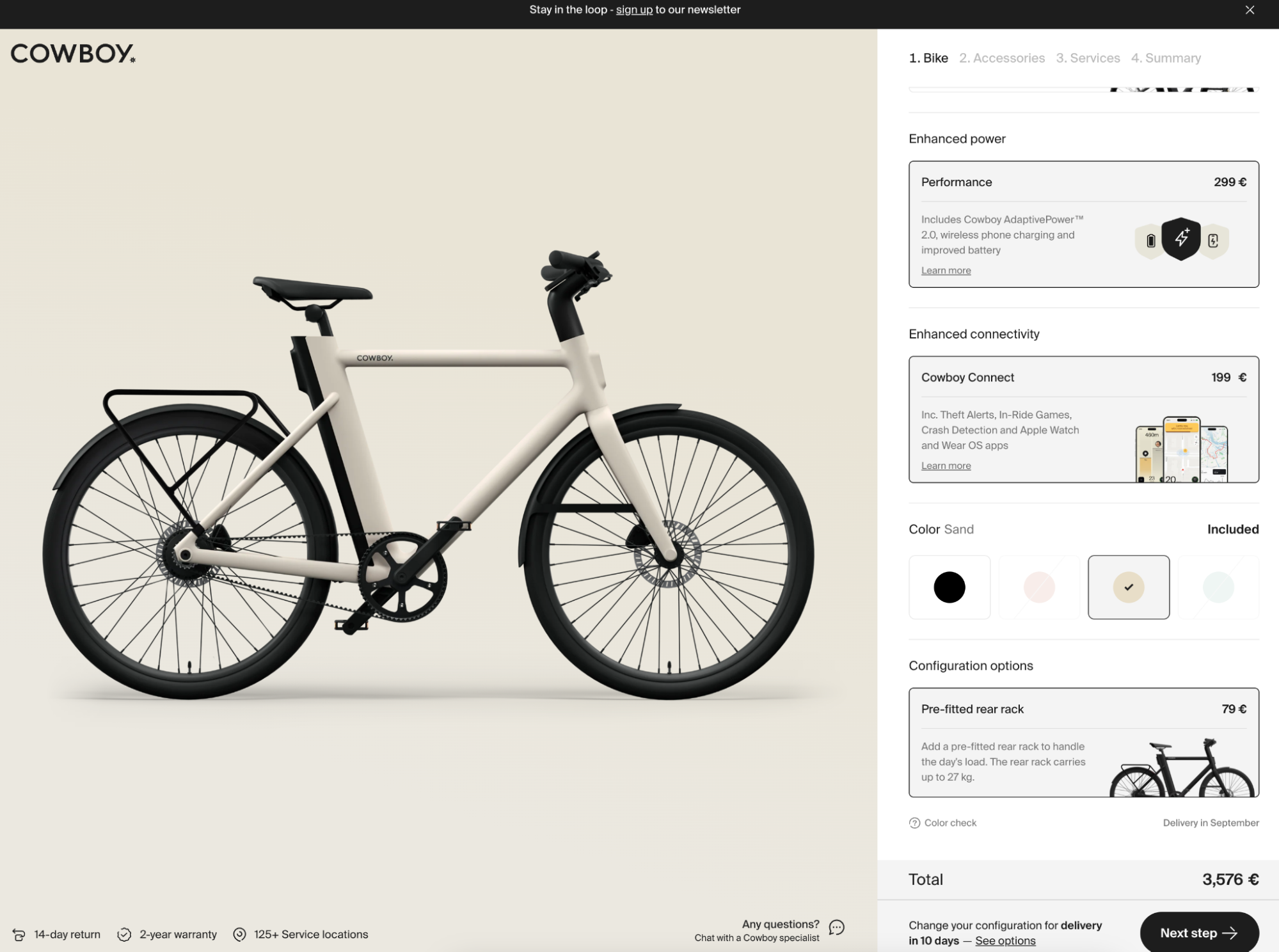The width and height of the screenshot is (1279, 952).
Task: Click the 2-year warranty checkmark icon
Action: 124,935
